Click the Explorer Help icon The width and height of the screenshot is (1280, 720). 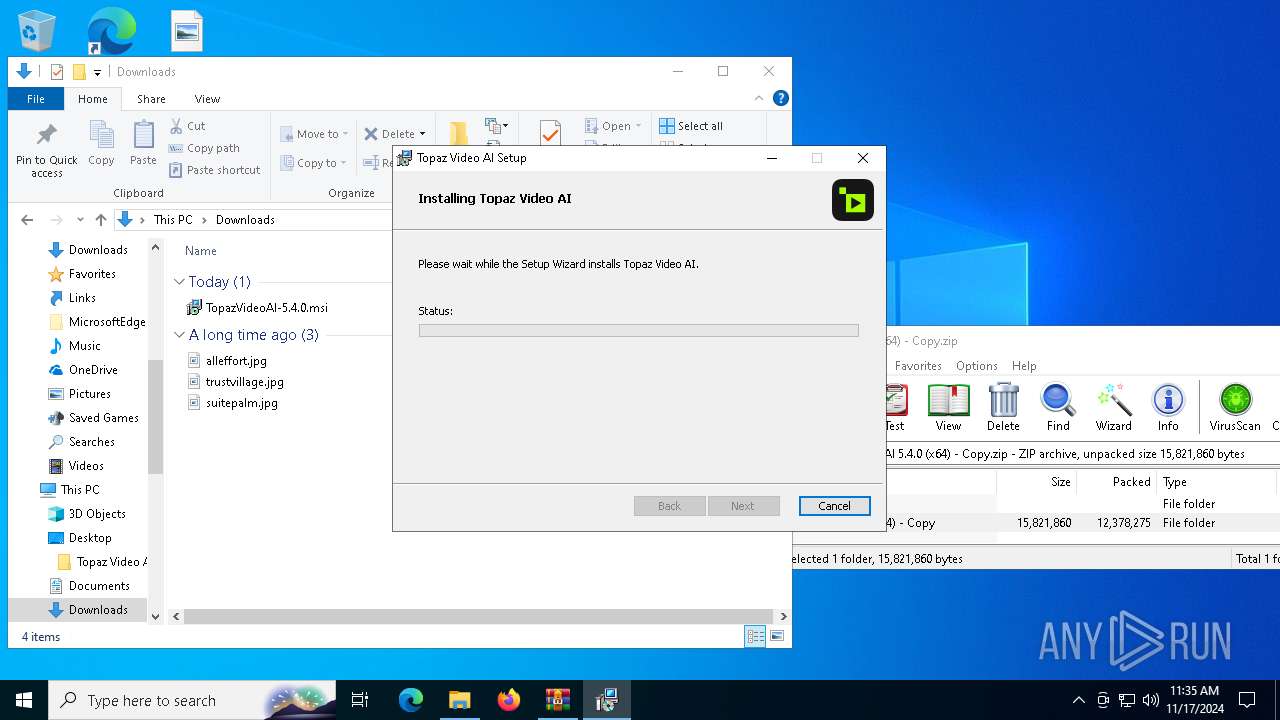click(781, 98)
